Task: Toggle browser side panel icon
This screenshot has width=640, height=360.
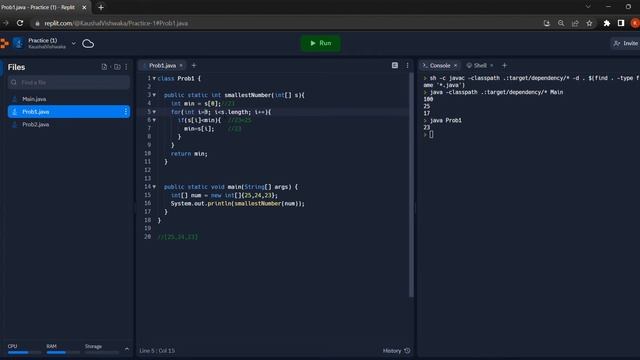Action: click(621, 23)
